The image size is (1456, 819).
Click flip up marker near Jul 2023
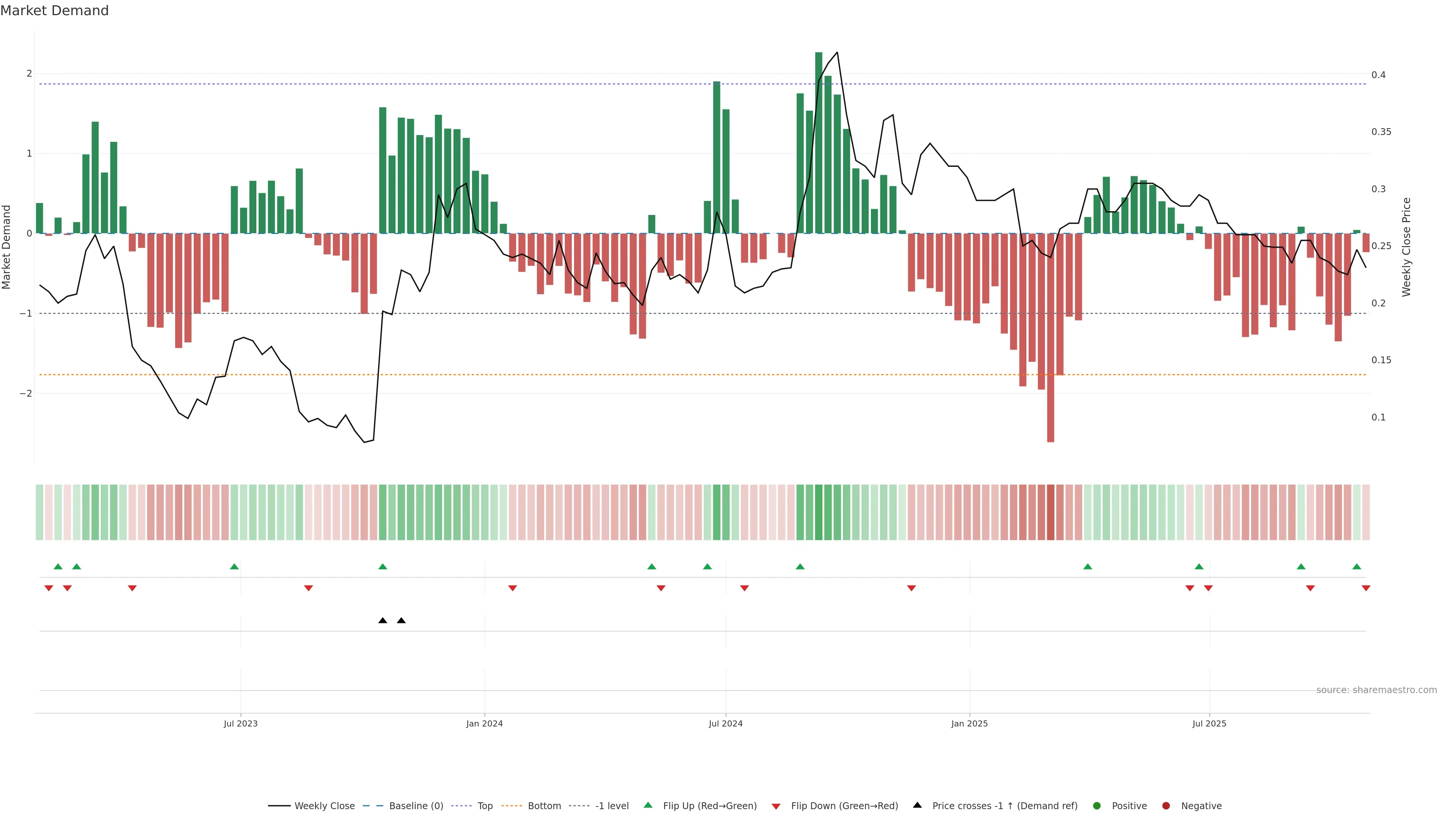pos(235,566)
